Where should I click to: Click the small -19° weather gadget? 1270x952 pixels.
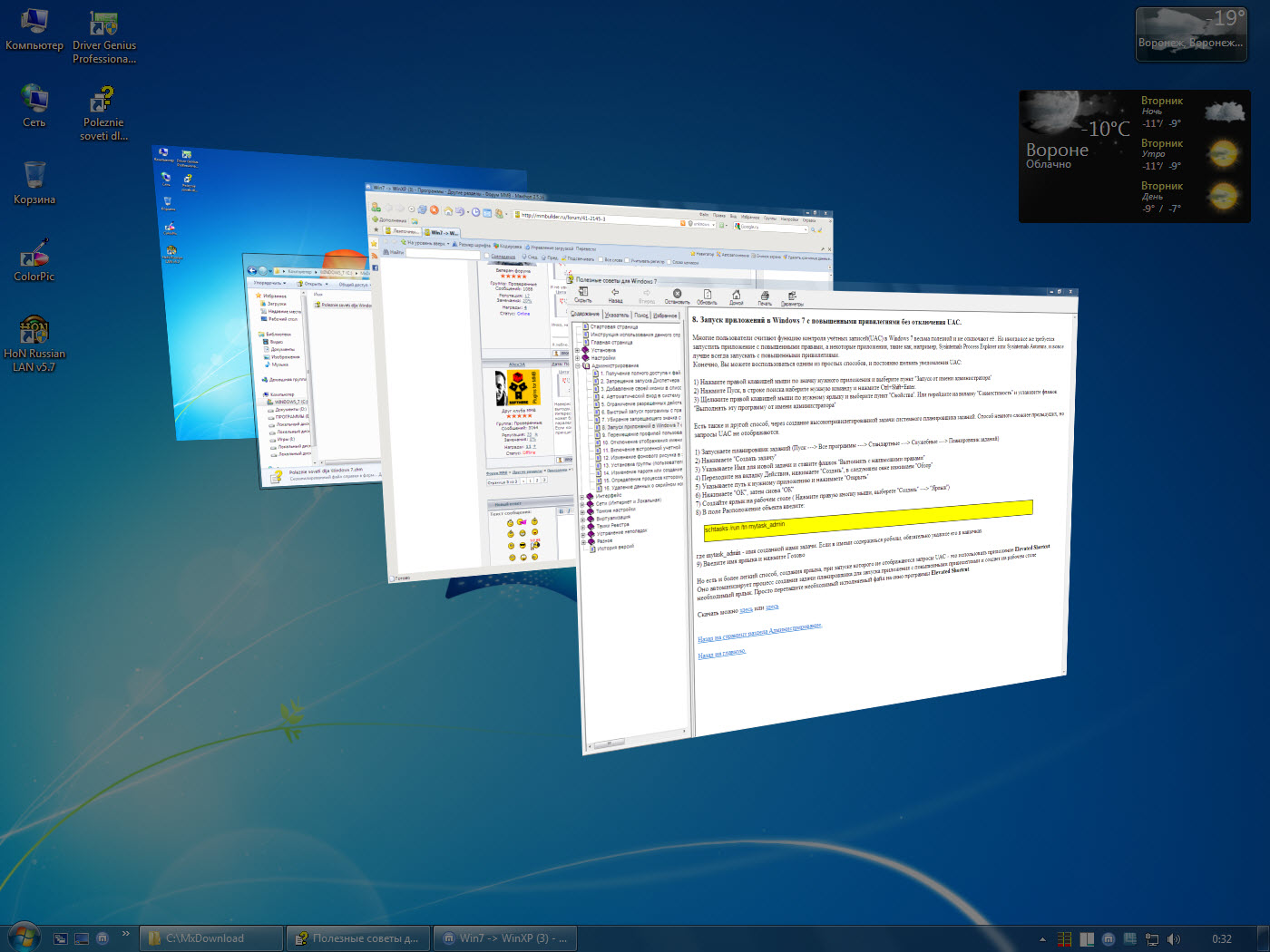pyautogui.click(x=1191, y=34)
